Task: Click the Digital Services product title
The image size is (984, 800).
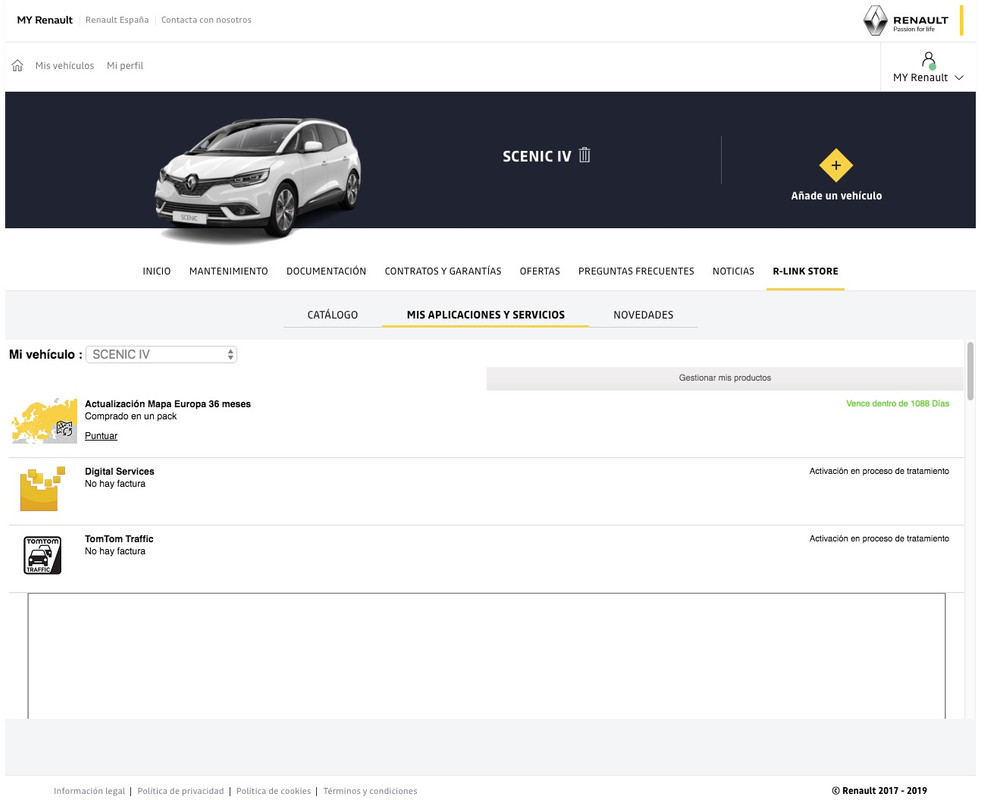Action: [119, 471]
